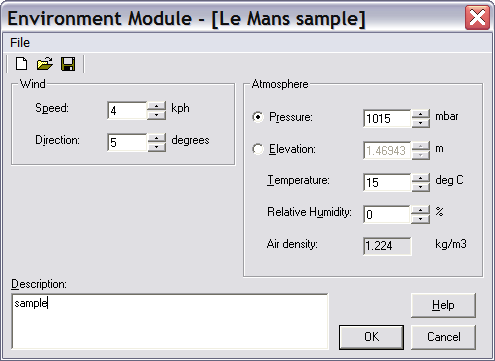Open Help via the Help button
This screenshot has height=361, width=495.
pos(443,305)
